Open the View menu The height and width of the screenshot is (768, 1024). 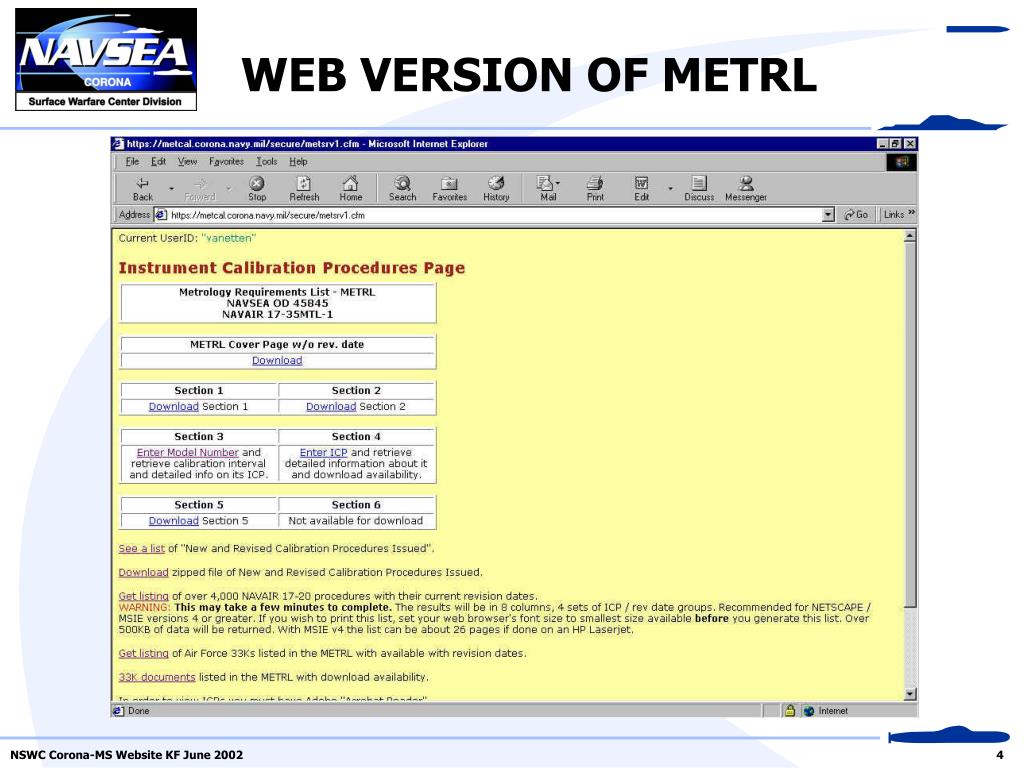click(187, 161)
